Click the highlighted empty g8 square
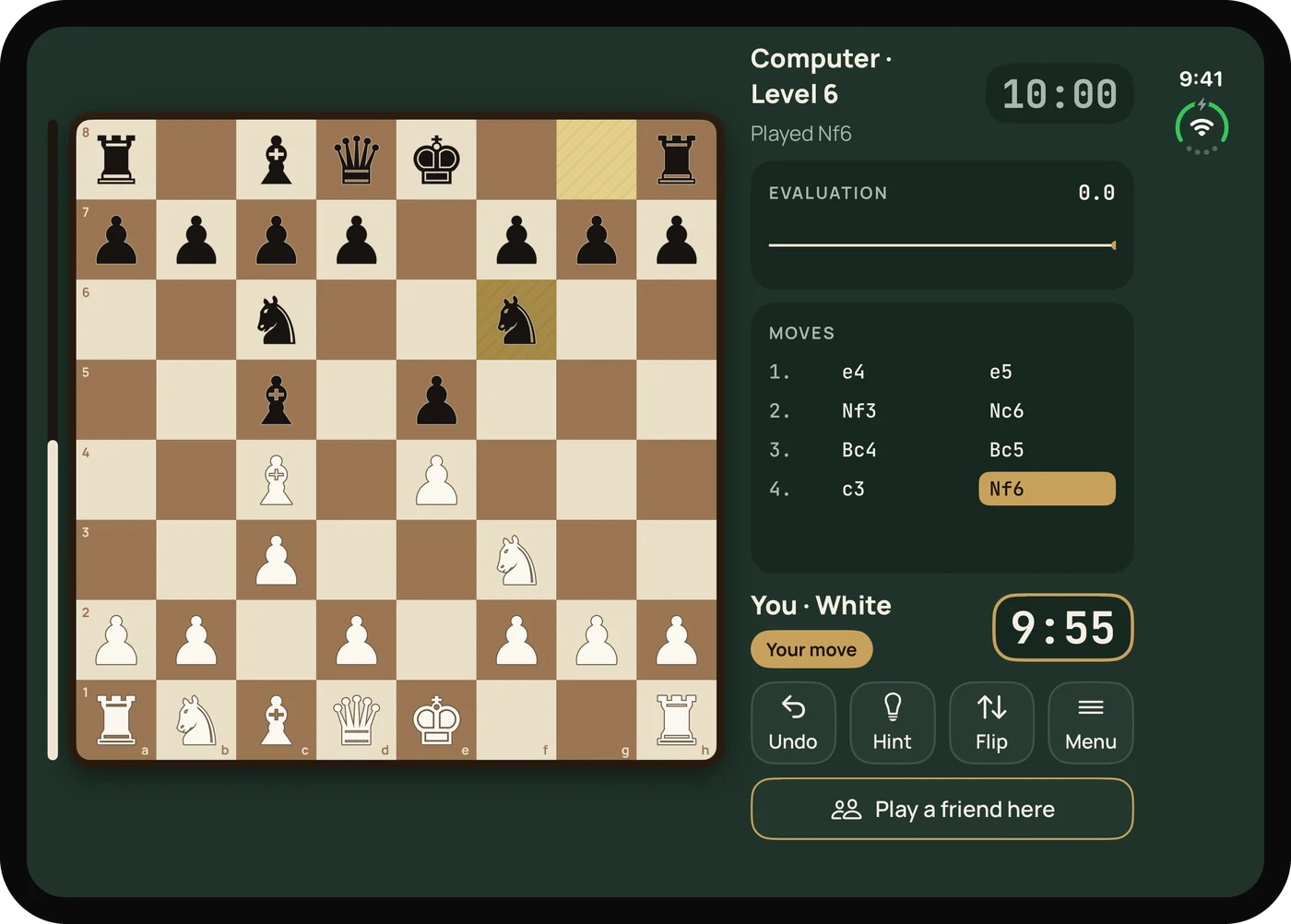1291x924 pixels. coord(597,160)
